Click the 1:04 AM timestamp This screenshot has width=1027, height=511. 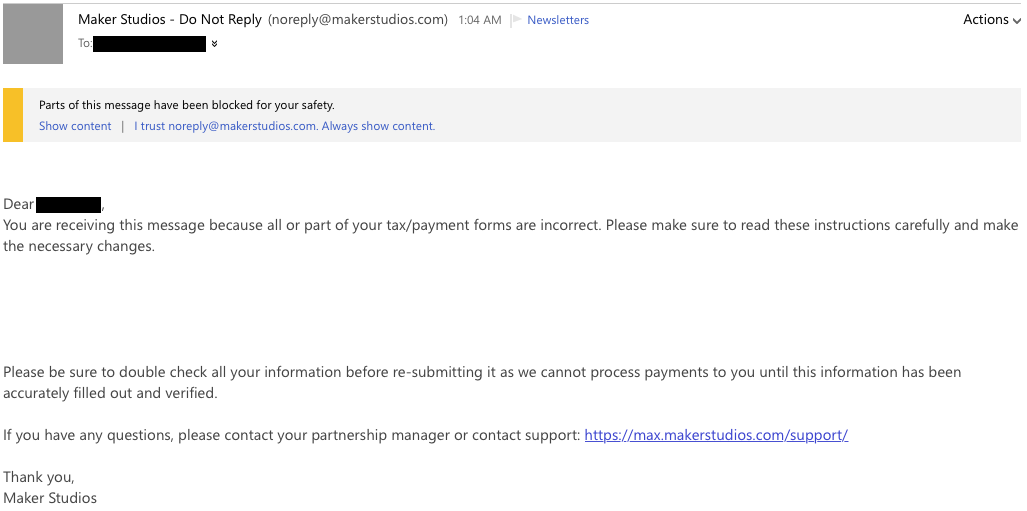pyautogui.click(x=479, y=20)
